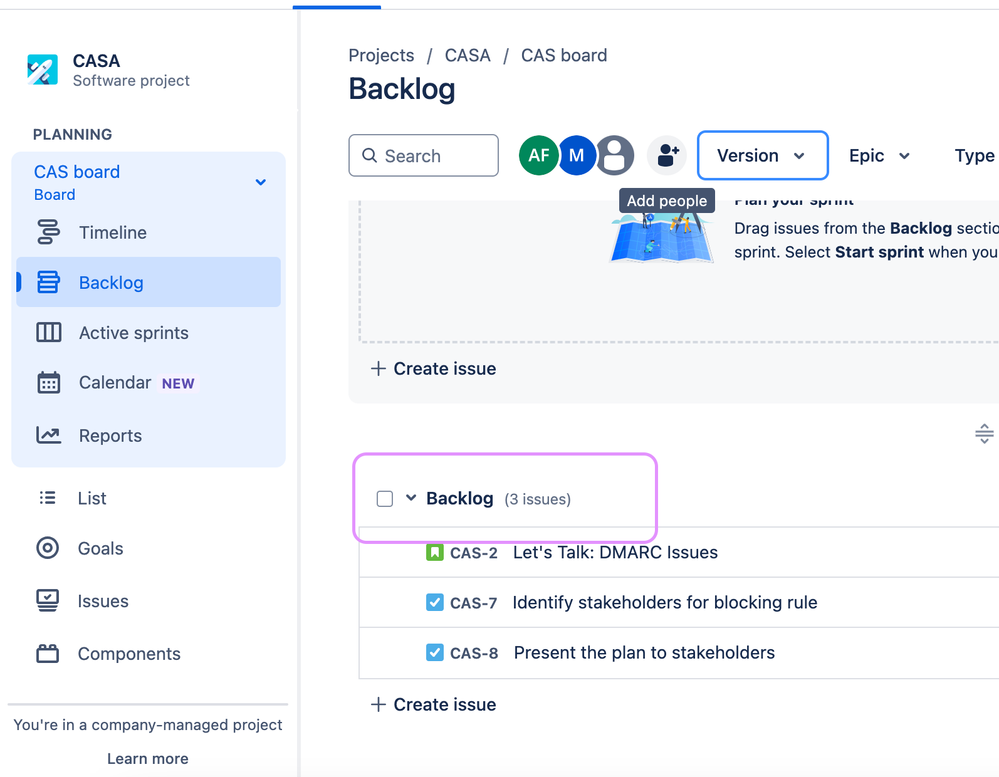
Task: Click plus icon of Create issue under backlog
Action: (378, 704)
